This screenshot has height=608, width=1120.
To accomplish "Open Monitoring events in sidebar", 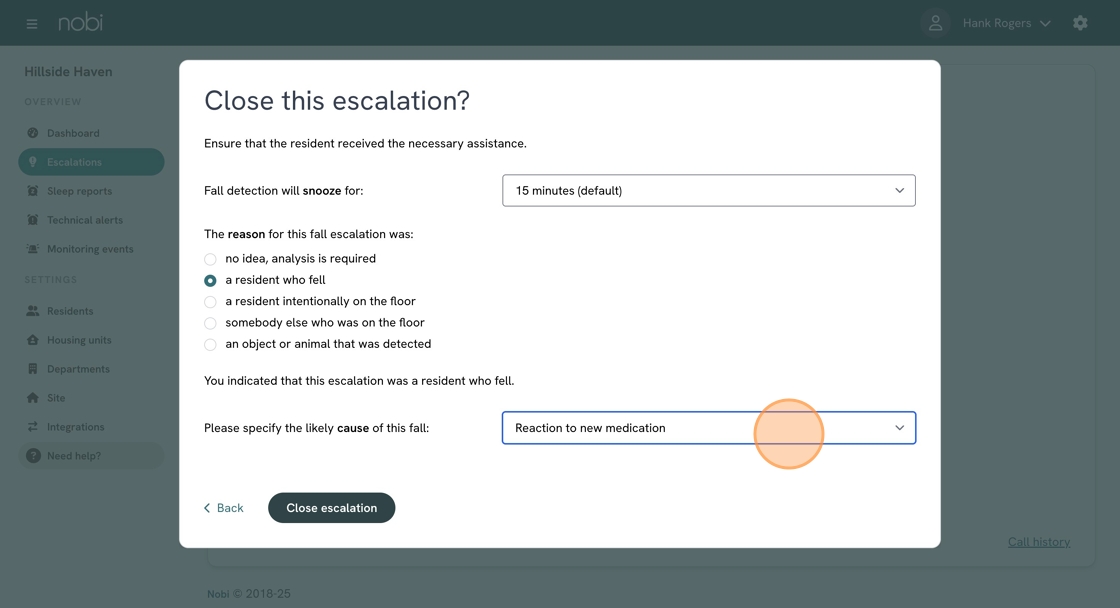I will (91, 249).
